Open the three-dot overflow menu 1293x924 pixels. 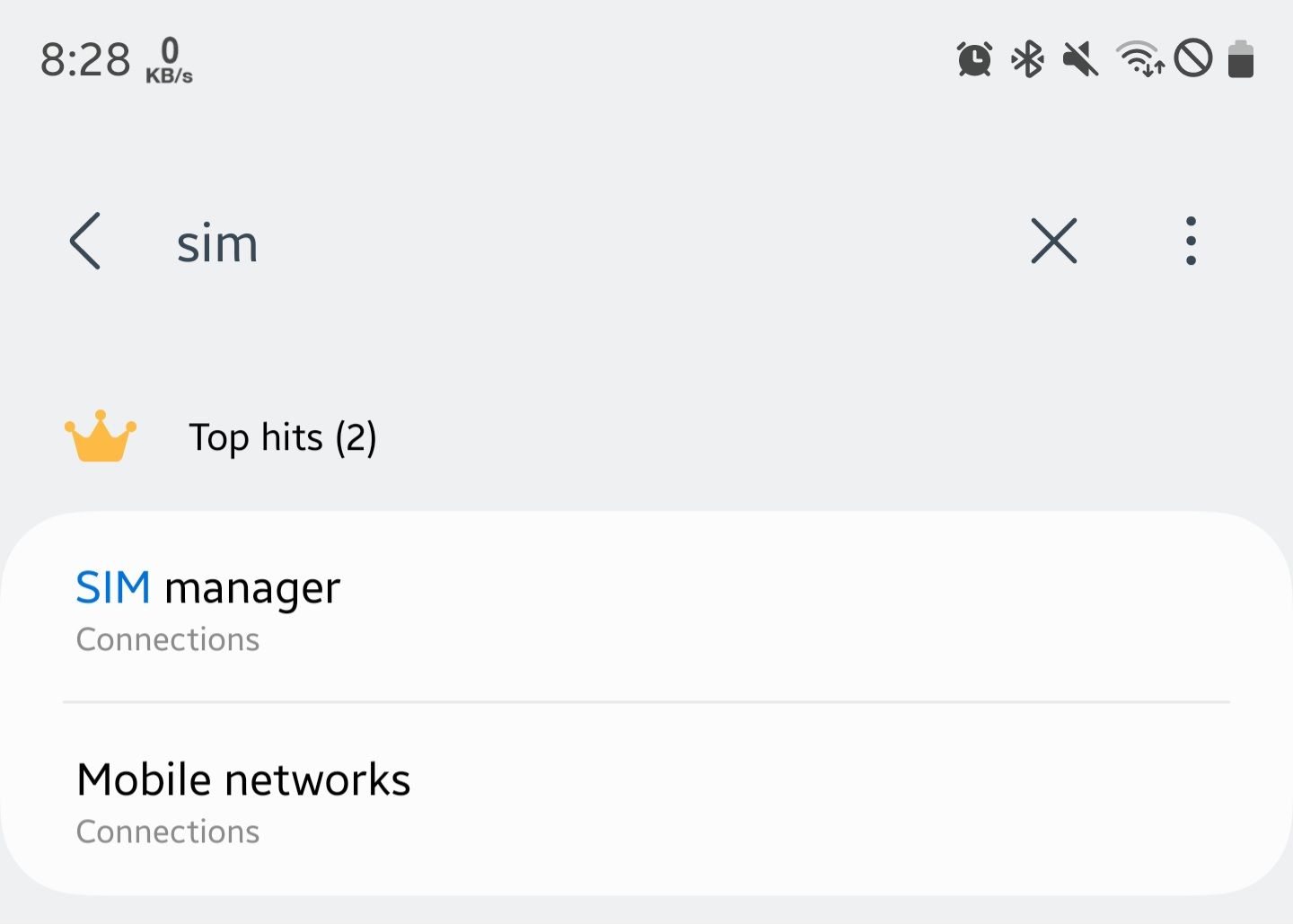point(1192,241)
